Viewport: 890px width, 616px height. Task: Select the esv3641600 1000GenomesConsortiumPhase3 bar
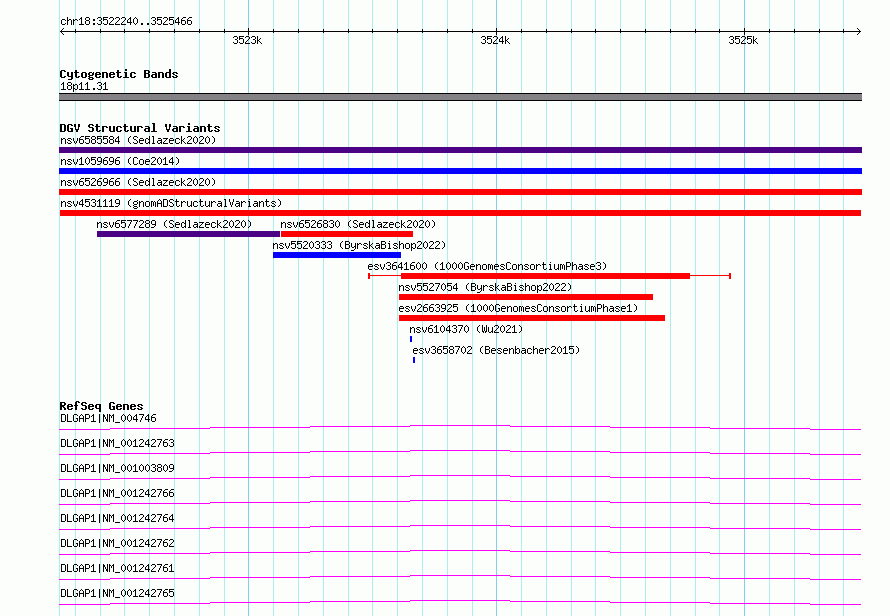click(549, 276)
